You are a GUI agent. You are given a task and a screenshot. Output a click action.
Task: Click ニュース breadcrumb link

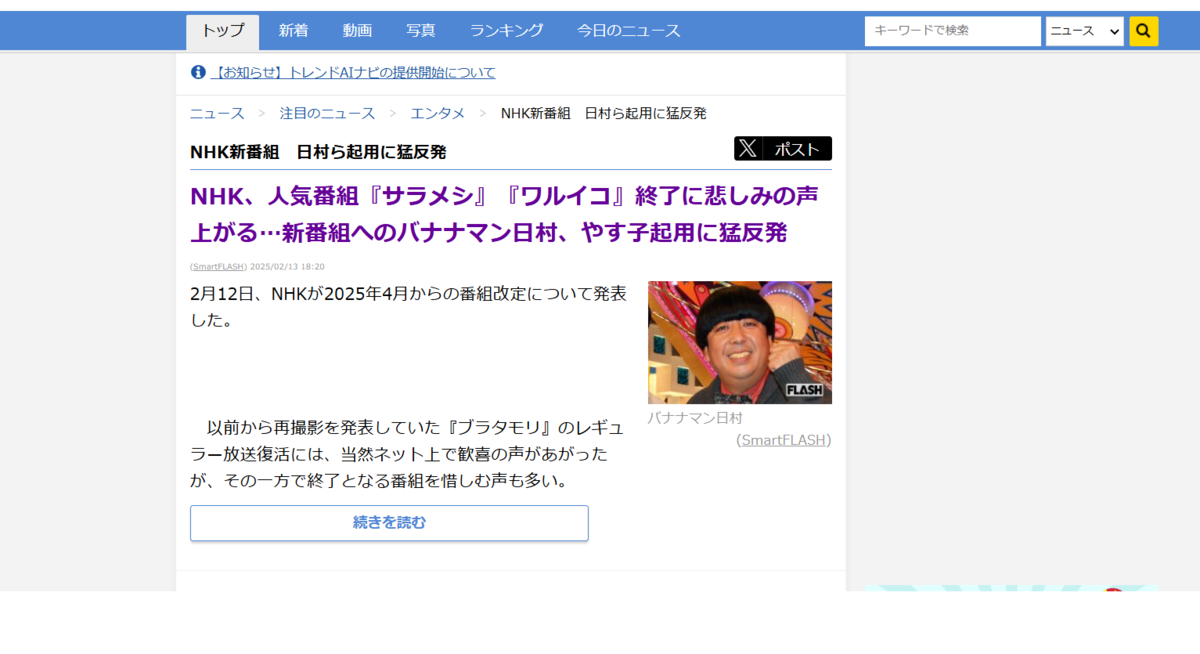click(217, 113)
